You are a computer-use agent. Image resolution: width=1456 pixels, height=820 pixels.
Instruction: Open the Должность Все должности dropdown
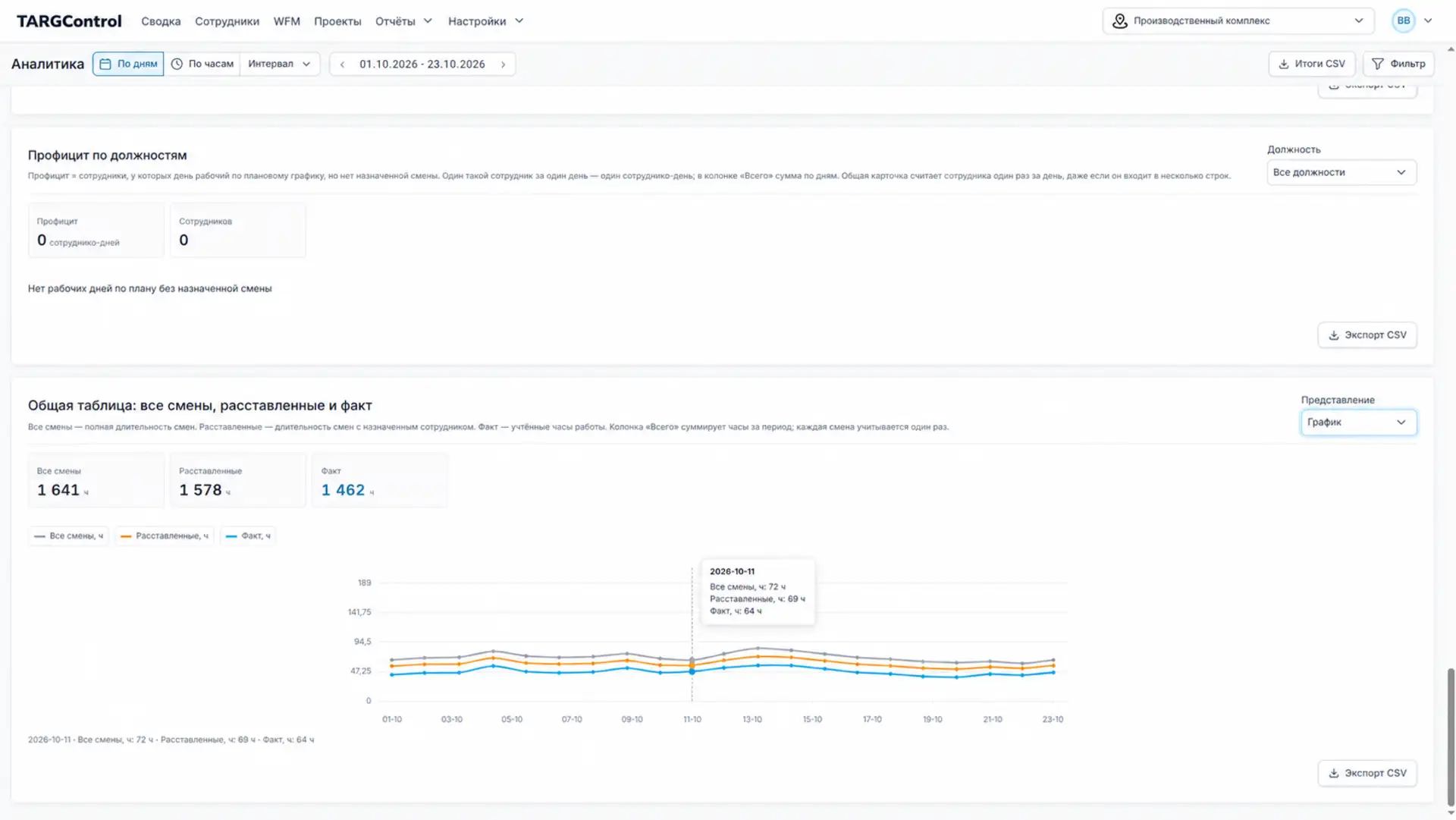click(x=1341, y=172)
